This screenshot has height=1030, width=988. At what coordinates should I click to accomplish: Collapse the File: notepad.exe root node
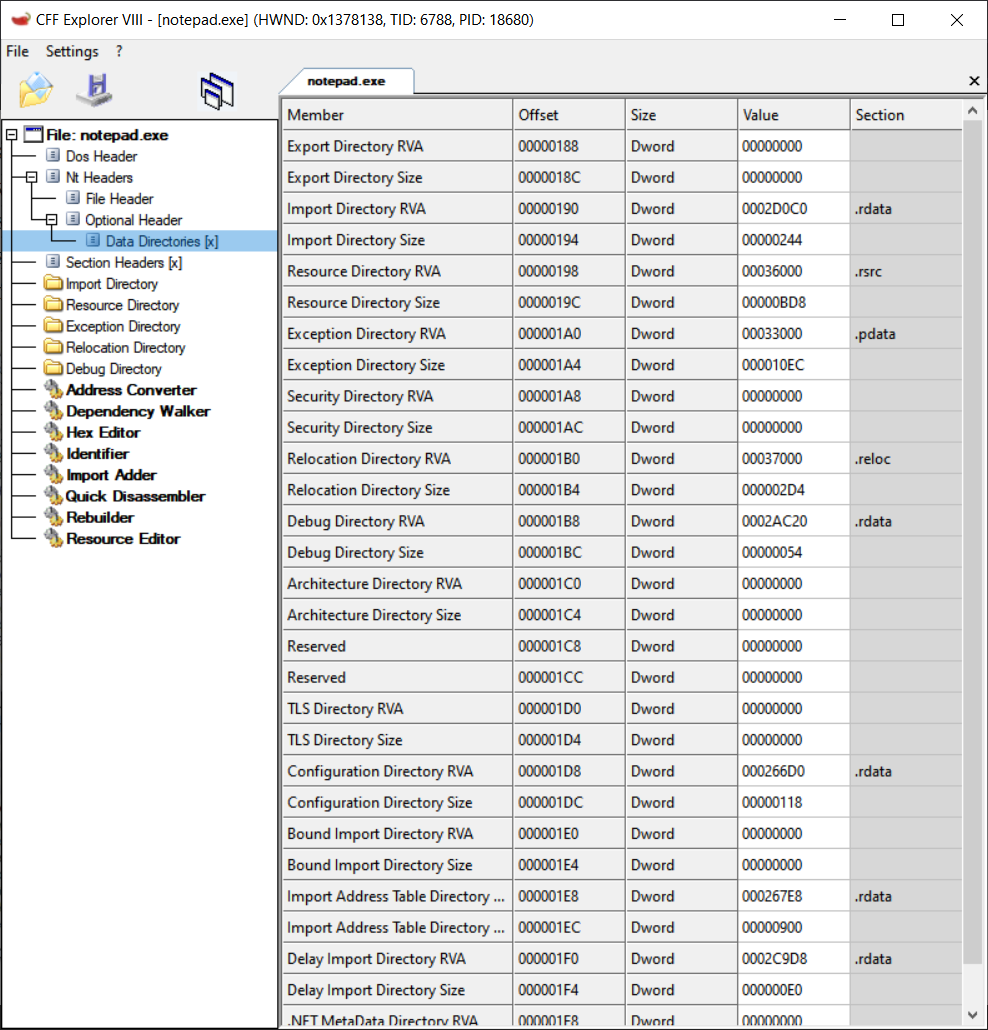9,134
